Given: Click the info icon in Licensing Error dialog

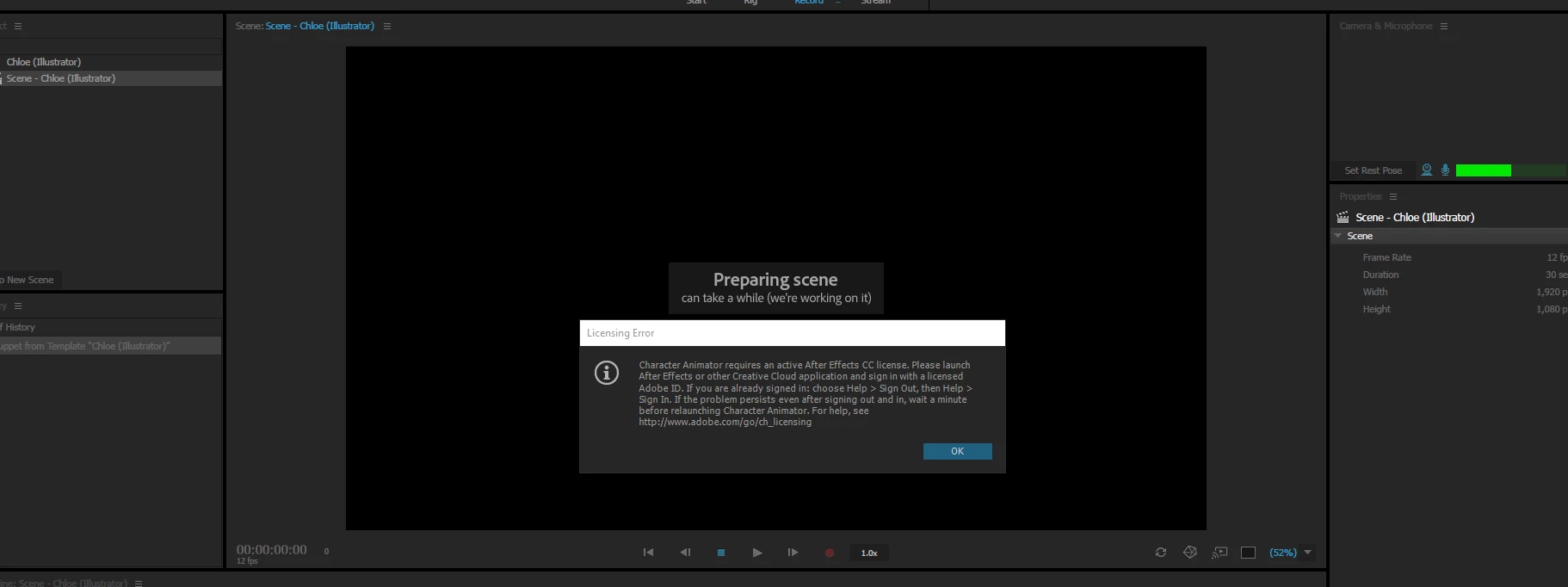Looking at the screenshot, I should 607,373.
